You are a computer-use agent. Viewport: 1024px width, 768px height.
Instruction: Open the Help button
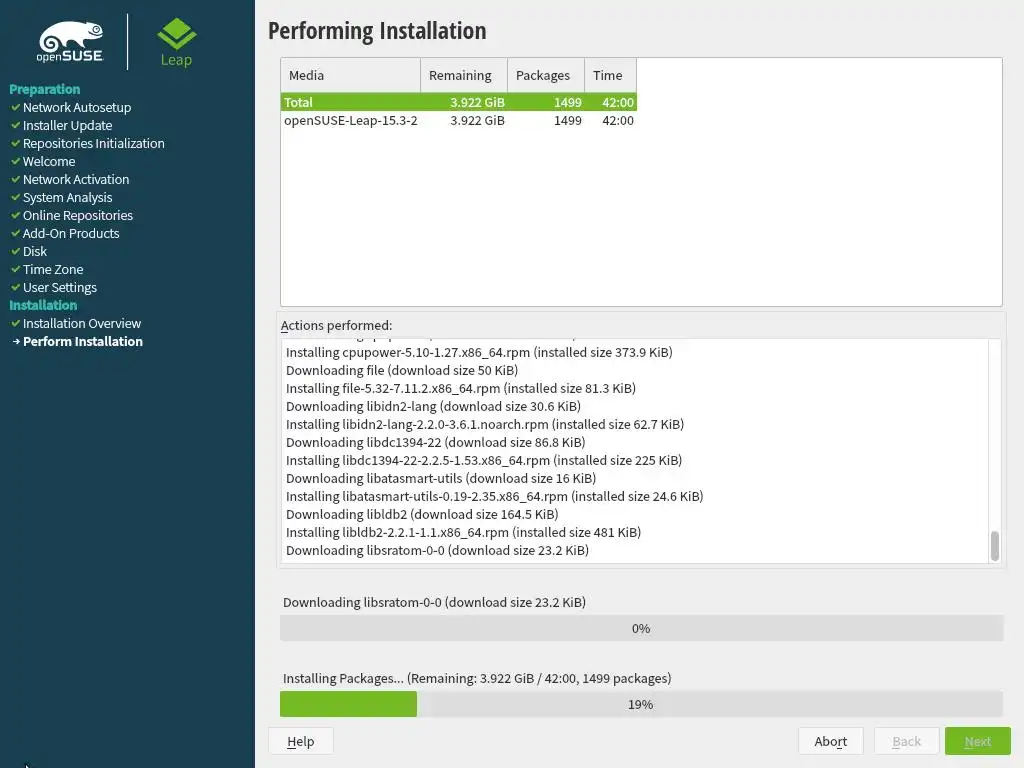[x=300, y=741]
